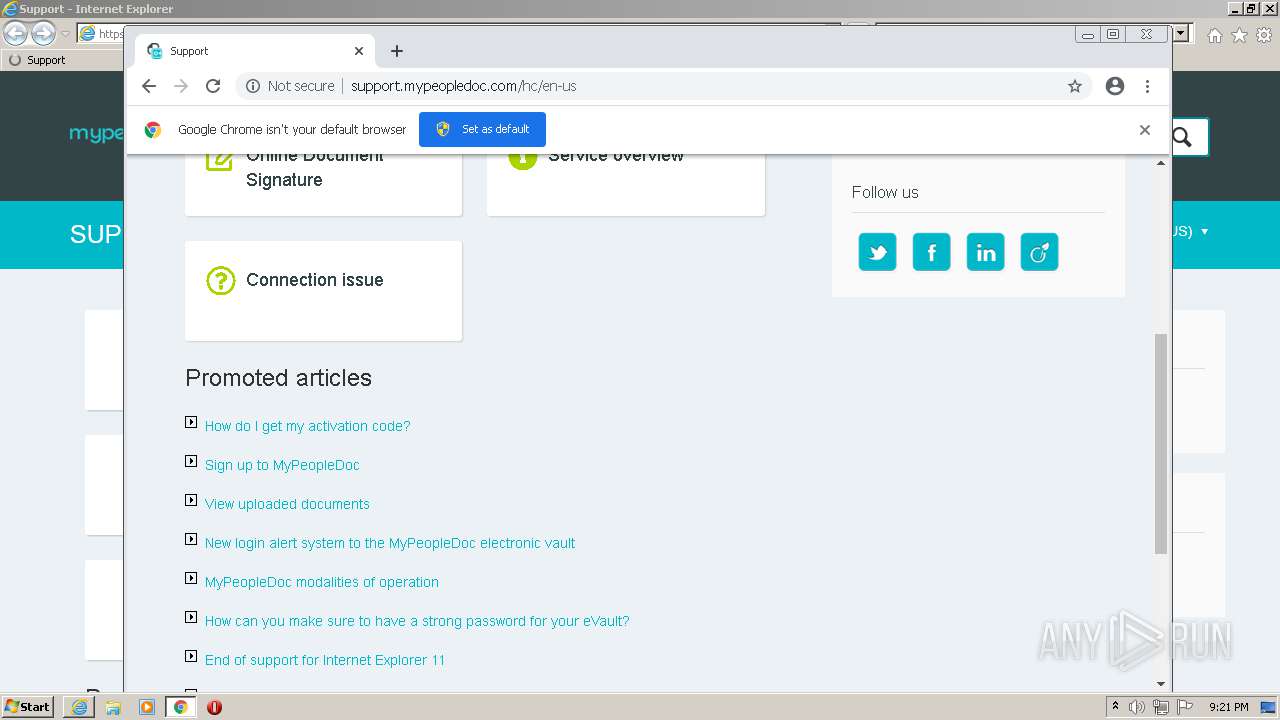
Task: Open the Chrome three-dot menu
Action: click(1148, 86)
